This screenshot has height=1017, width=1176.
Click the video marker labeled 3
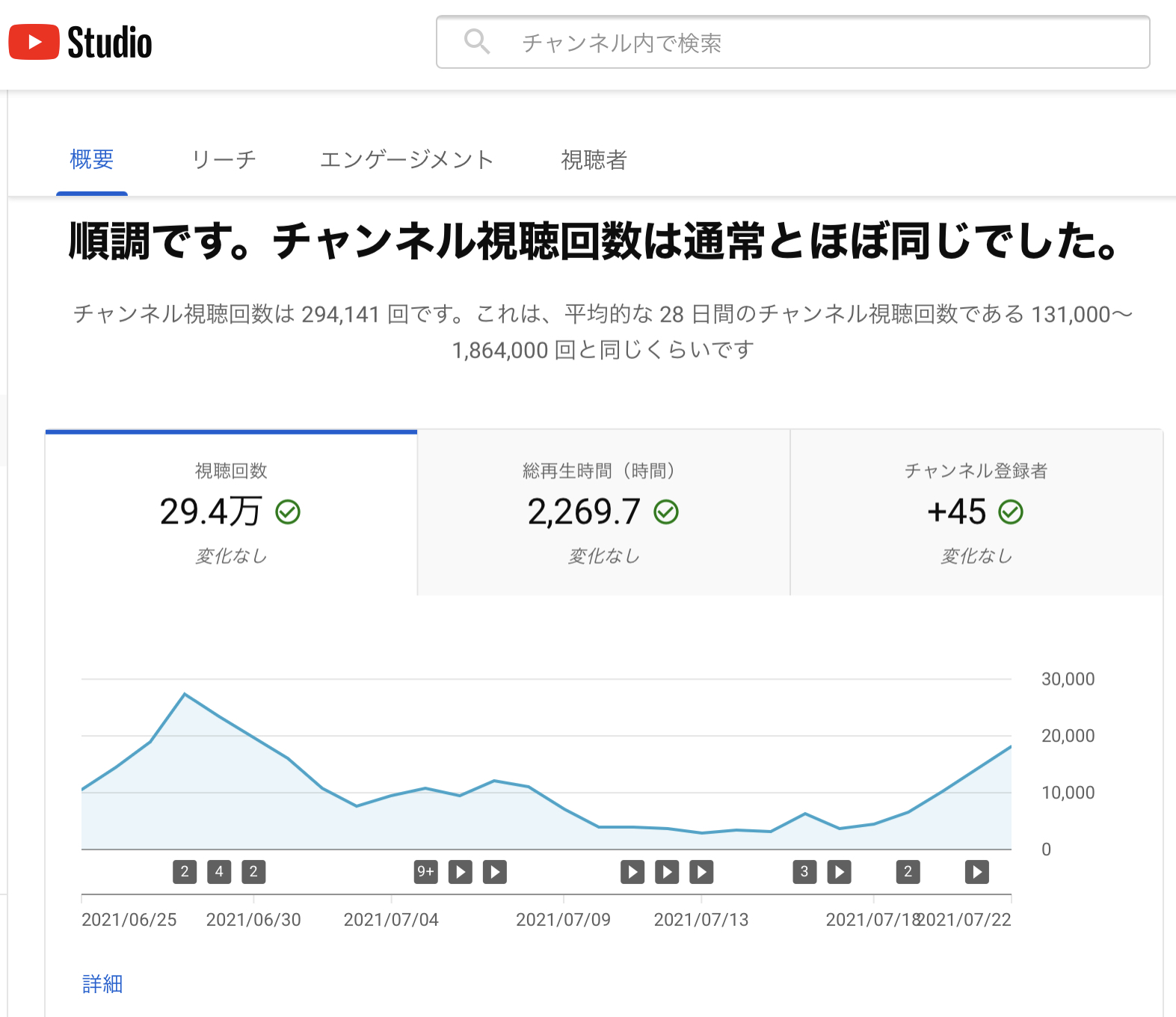pos(804,872)
